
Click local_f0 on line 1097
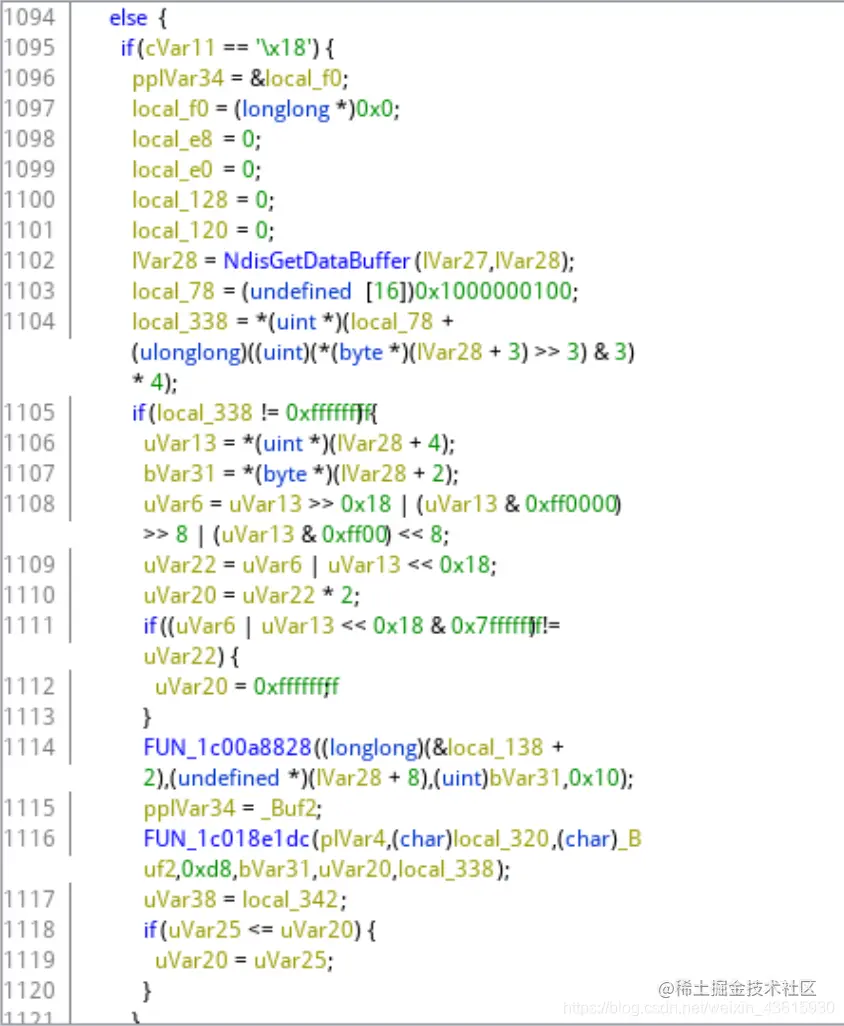pyautogui.click(x=171, y=109)
